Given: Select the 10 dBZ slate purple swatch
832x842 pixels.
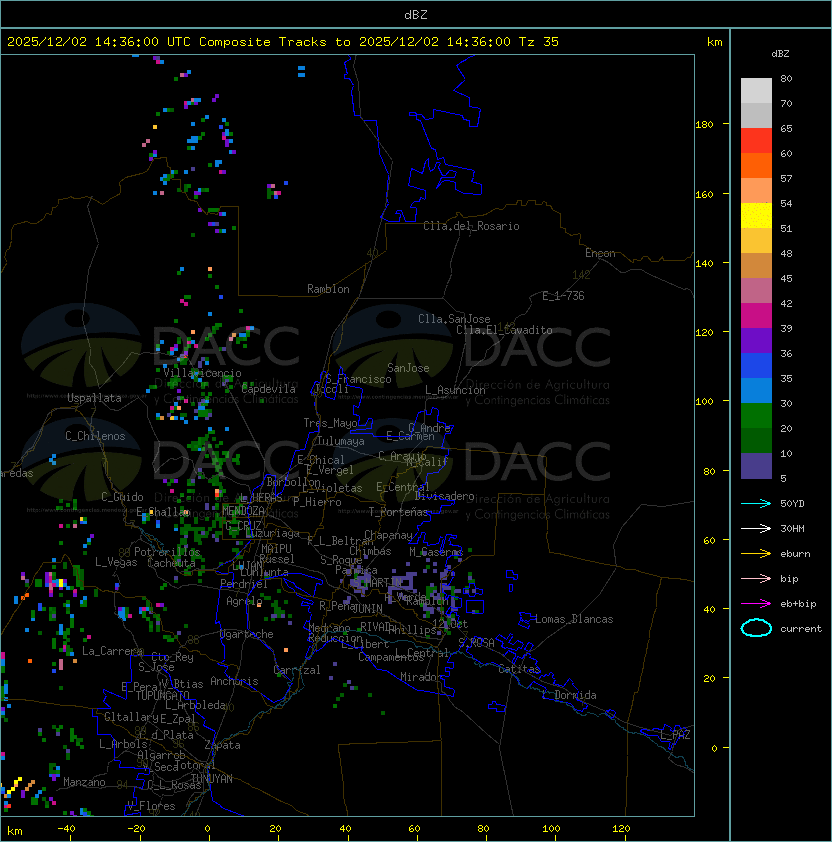Looking at the screenshot, I should click(756, 466).
